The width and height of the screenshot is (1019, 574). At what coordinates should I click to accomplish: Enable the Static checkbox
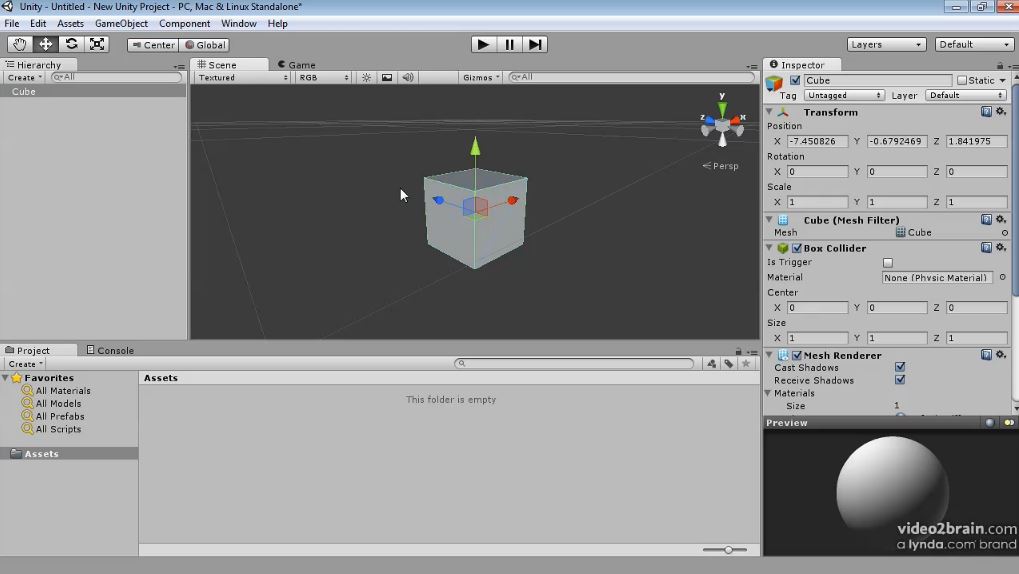(x=962, y=80)
